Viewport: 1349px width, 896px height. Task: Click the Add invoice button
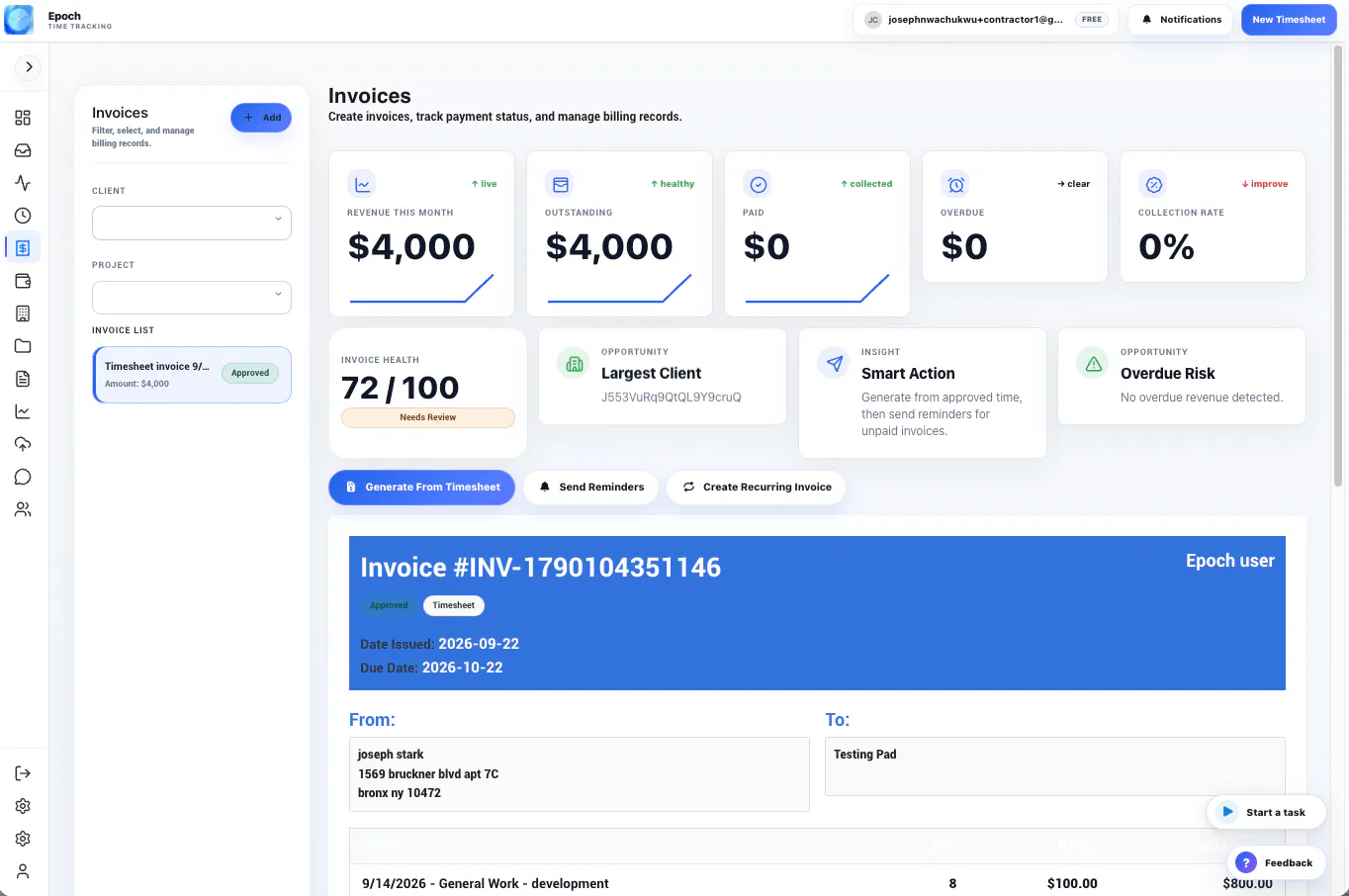(x=261, y=118)
